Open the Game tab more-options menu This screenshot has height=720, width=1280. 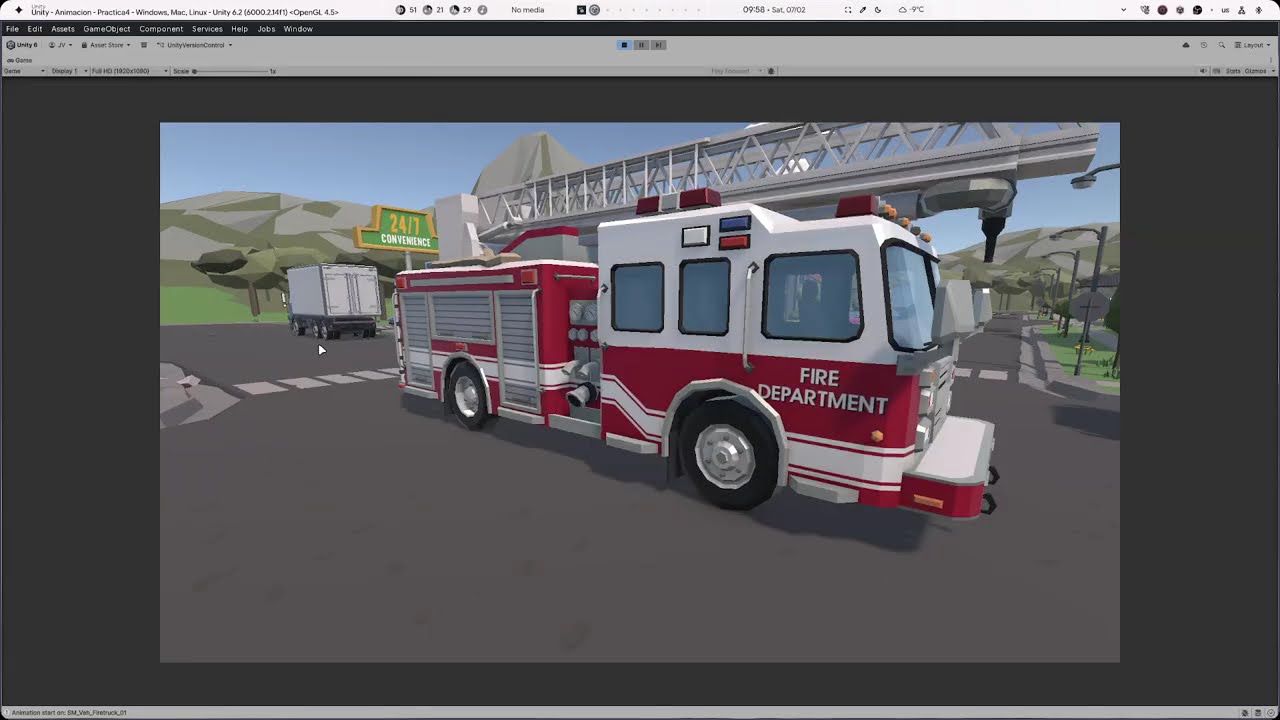click(x=1272, y=60)
